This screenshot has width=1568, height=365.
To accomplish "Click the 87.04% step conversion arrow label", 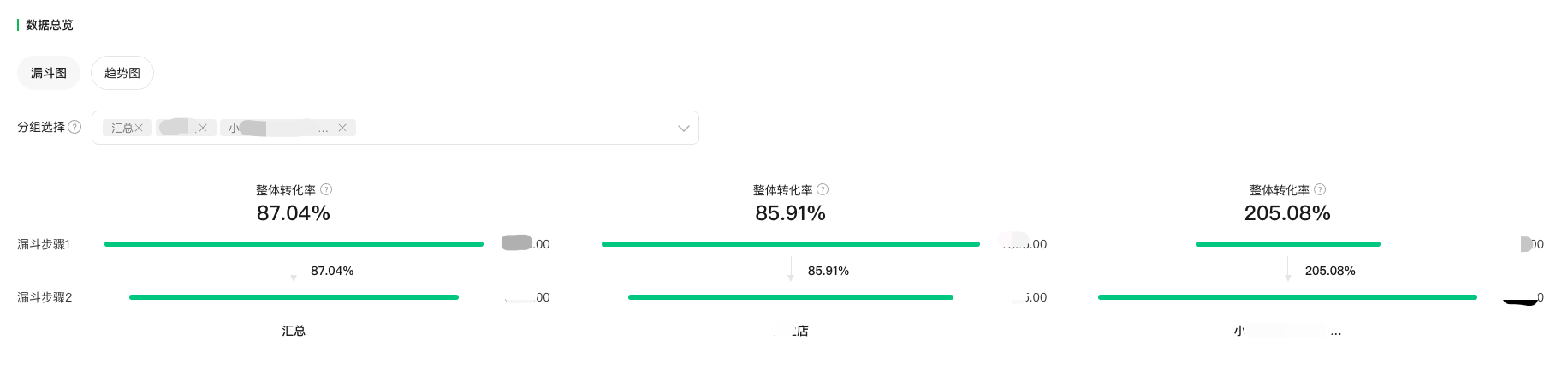I will click(332, 271).
